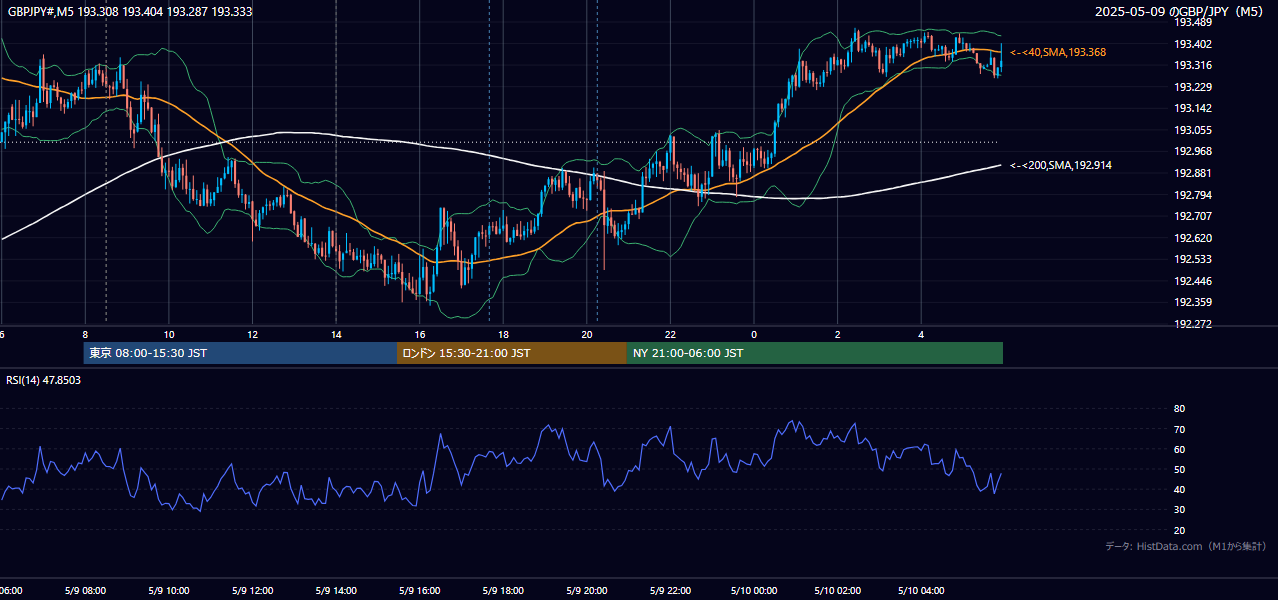Click the bottom time label 5/9 10:00

[x=168, y=591]
